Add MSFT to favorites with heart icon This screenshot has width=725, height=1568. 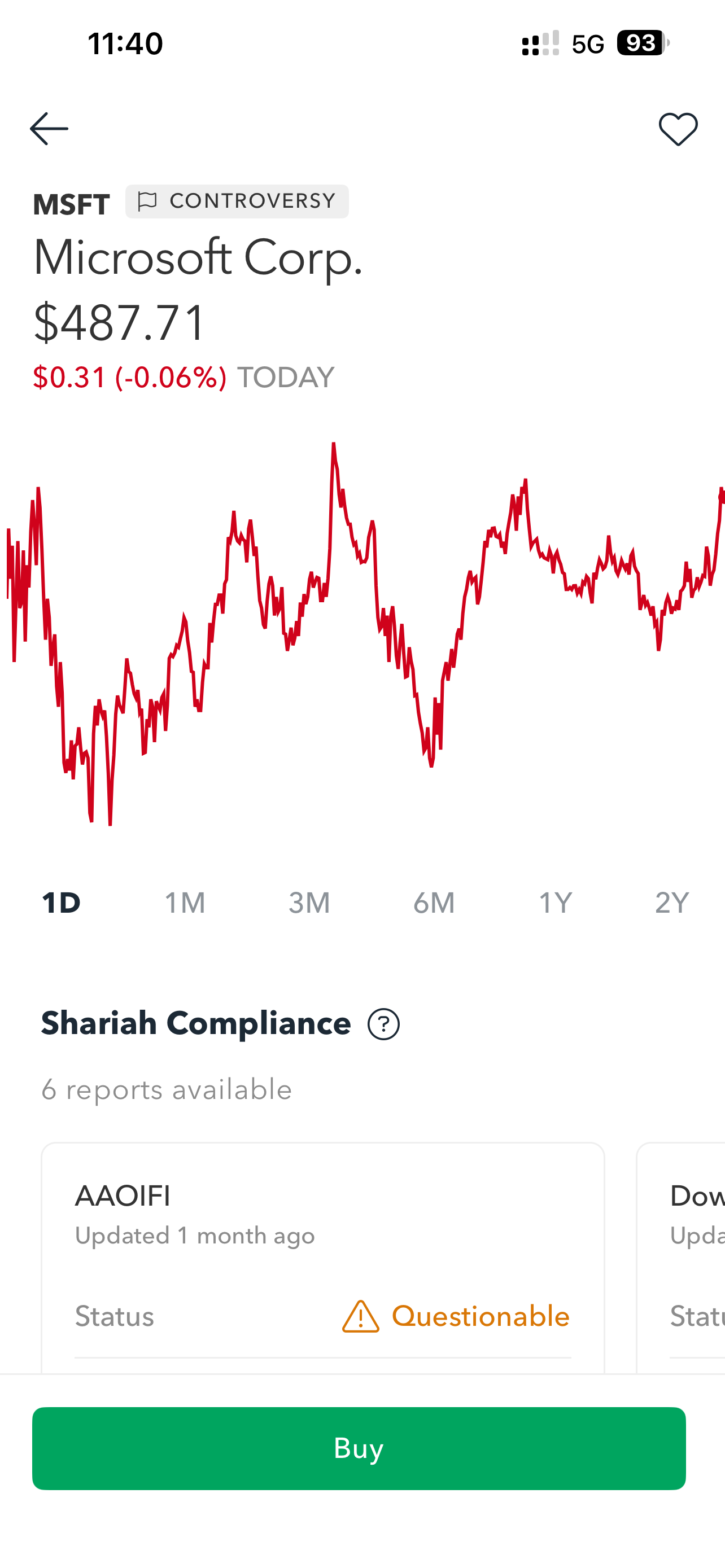coord(678,129)
